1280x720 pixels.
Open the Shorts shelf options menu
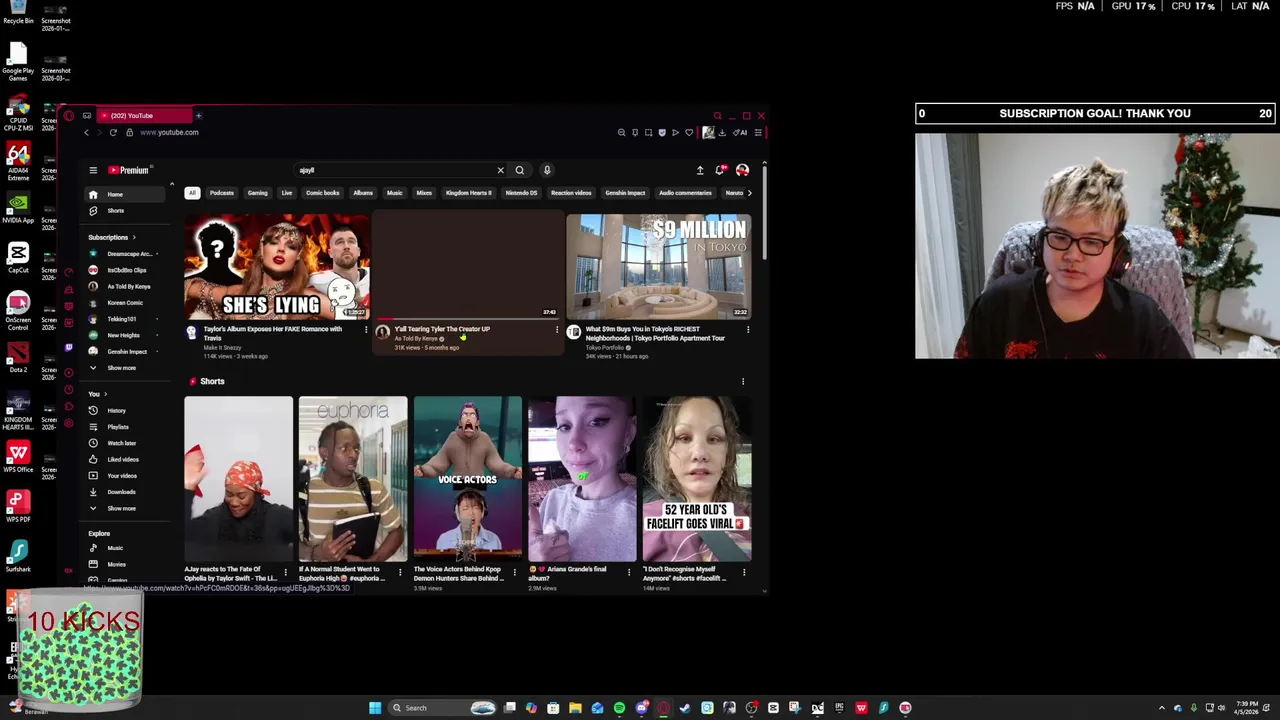pos(743,381)
